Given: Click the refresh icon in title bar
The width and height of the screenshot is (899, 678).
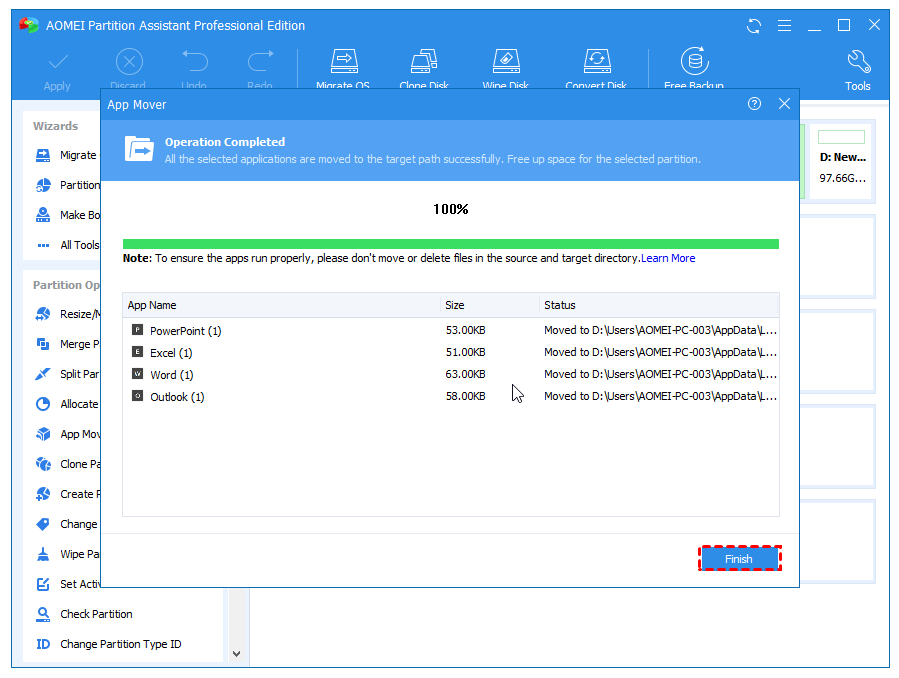Looking at the screenshot, I should click(754, 26).
